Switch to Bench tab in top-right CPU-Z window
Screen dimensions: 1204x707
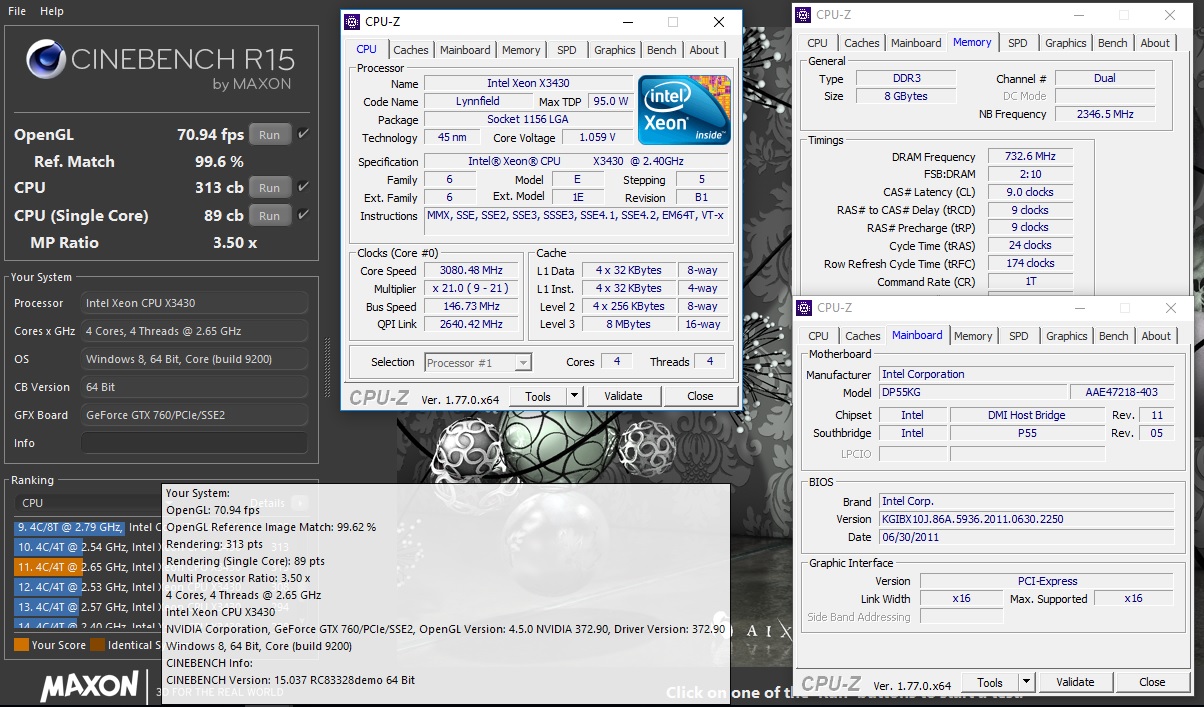click(x=1113, y=43)
